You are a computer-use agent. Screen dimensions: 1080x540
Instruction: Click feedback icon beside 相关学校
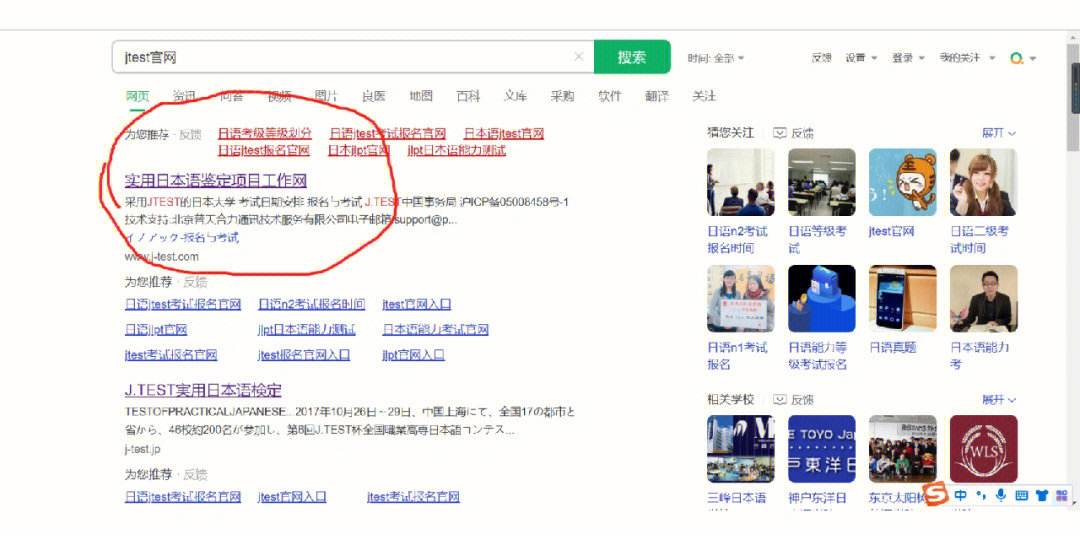coord(780,399)
